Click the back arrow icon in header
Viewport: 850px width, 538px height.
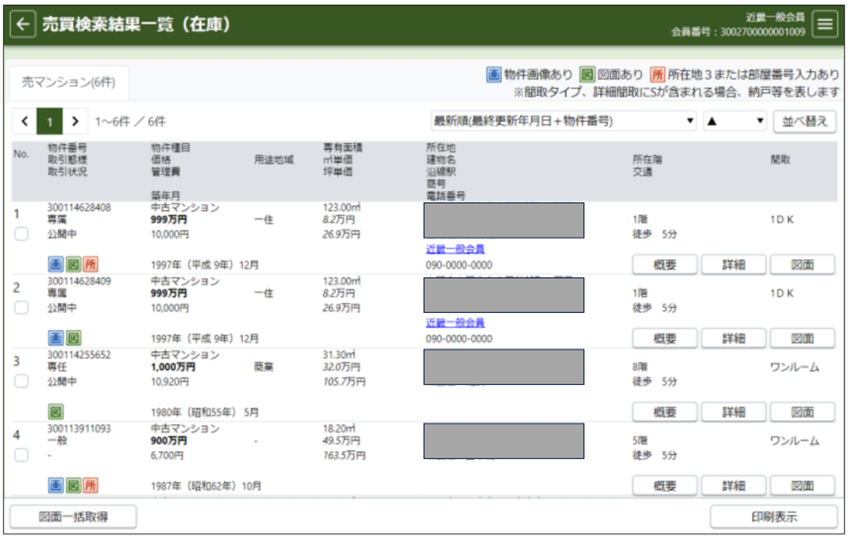[x=23, y=25]
